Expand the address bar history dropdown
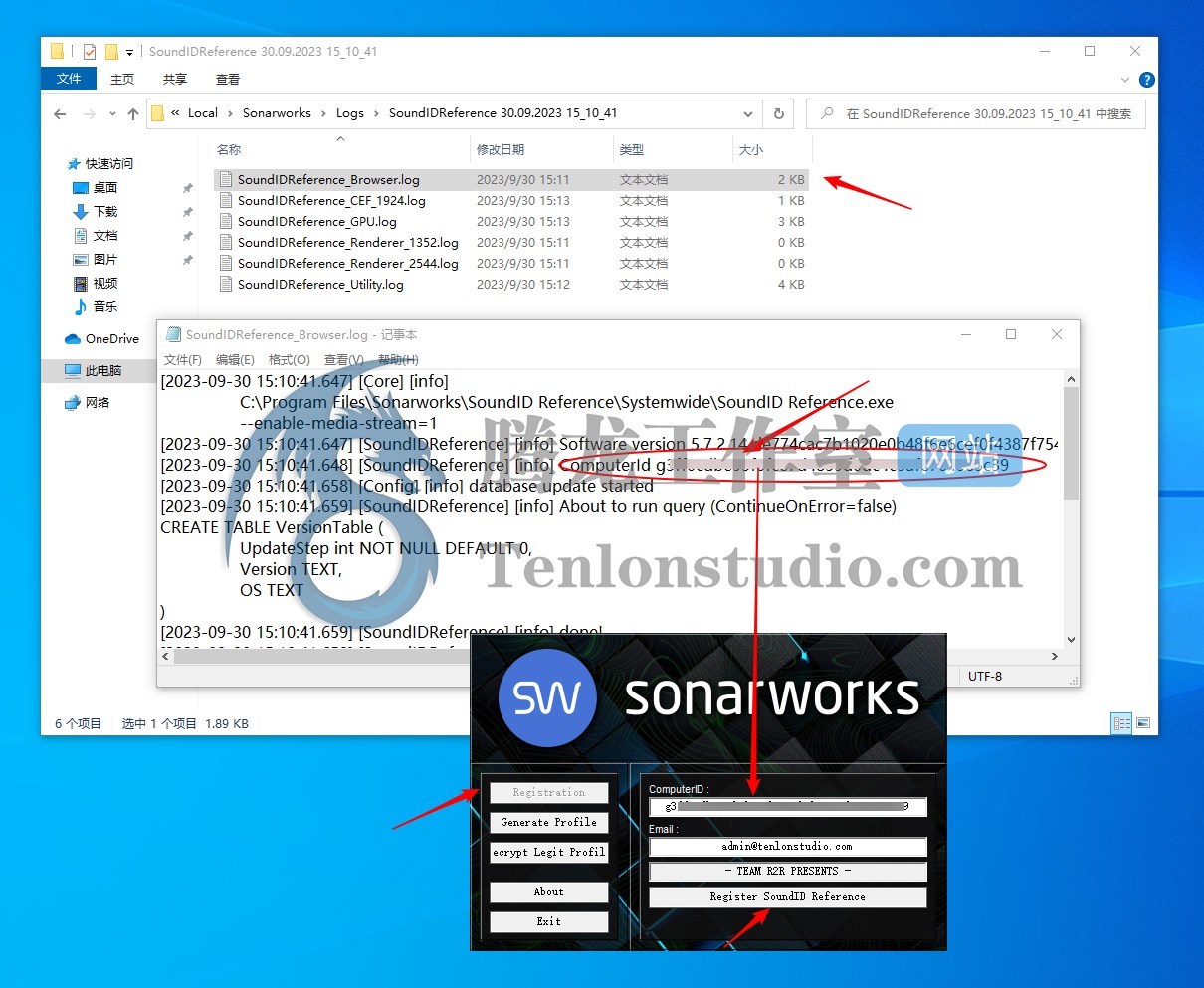The height and width of the screenshot is (988, 1204). coord(748,113)
